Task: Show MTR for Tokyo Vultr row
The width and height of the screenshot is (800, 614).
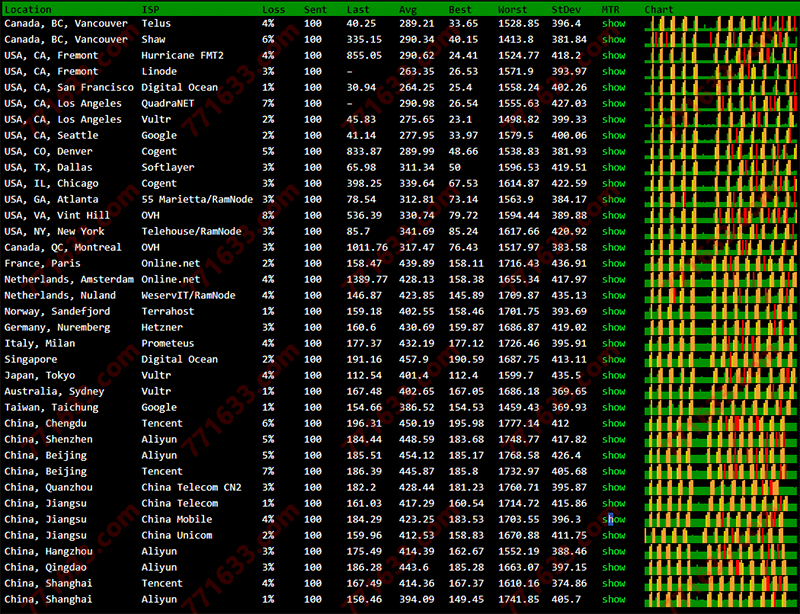Action: point(613,375)
